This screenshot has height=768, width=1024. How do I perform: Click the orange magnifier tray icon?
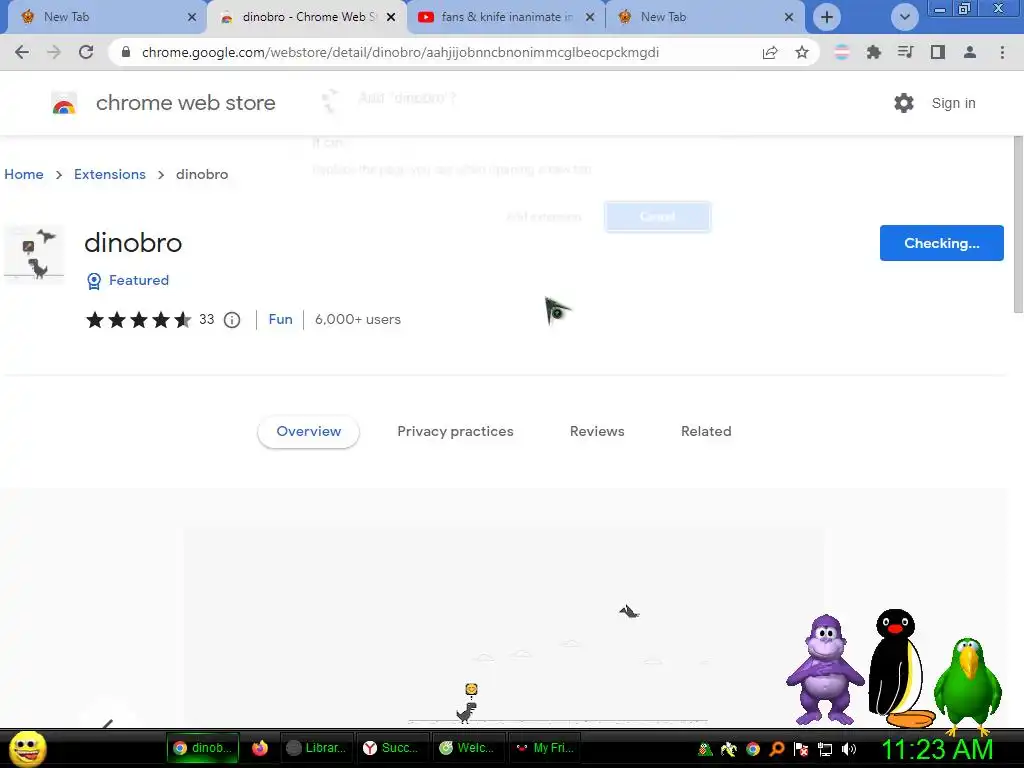(x=777, y=749)
